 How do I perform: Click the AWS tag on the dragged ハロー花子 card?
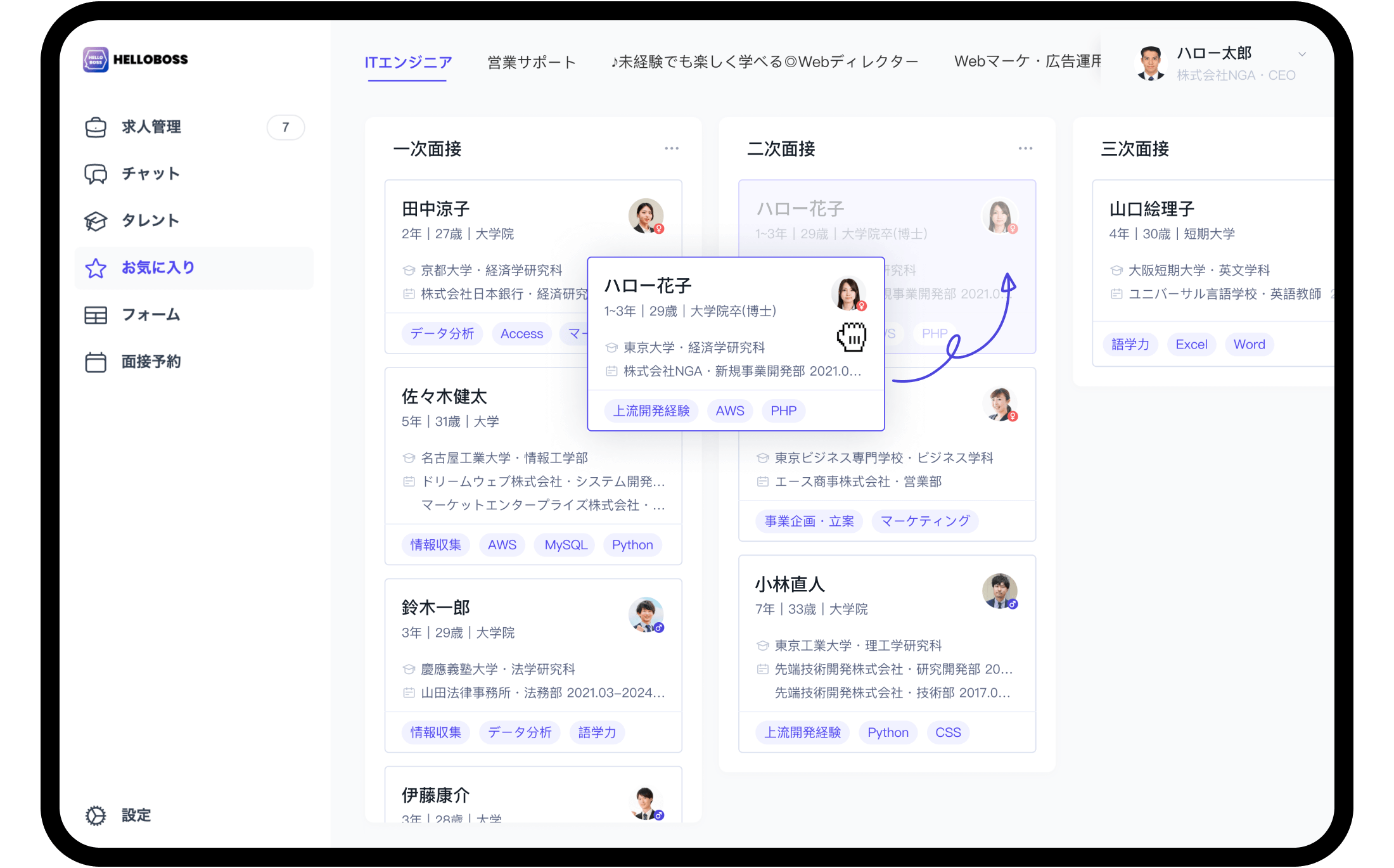pyautogui.click(x=730, y=411)
